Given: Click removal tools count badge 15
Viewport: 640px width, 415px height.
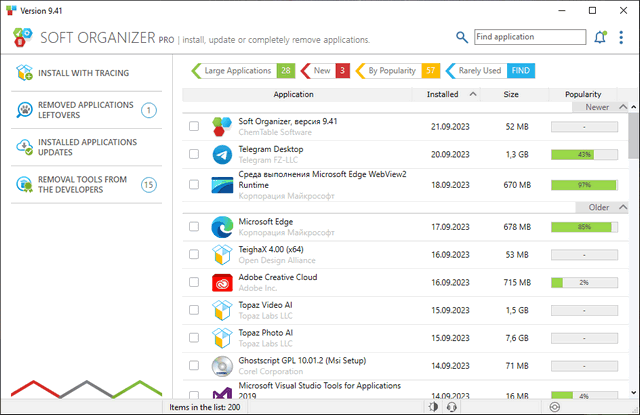Looking at the screenshot, I should [149, 185].
